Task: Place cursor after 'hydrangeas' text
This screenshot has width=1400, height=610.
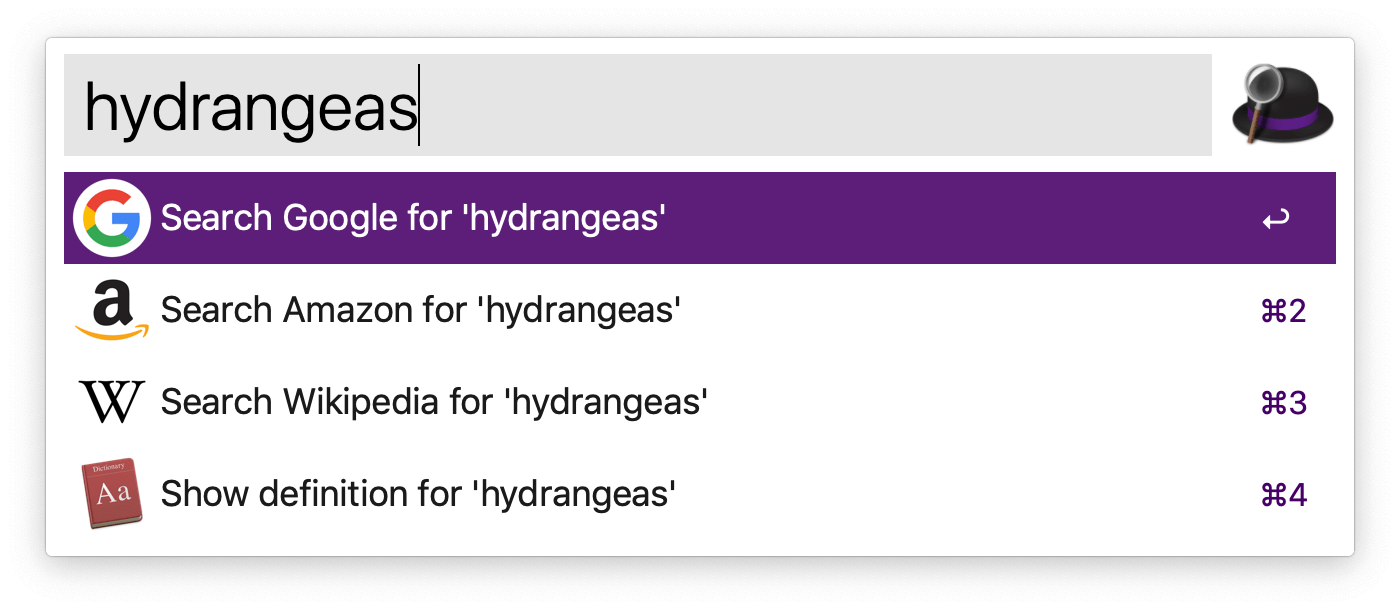Action: (x=420, y=104)
